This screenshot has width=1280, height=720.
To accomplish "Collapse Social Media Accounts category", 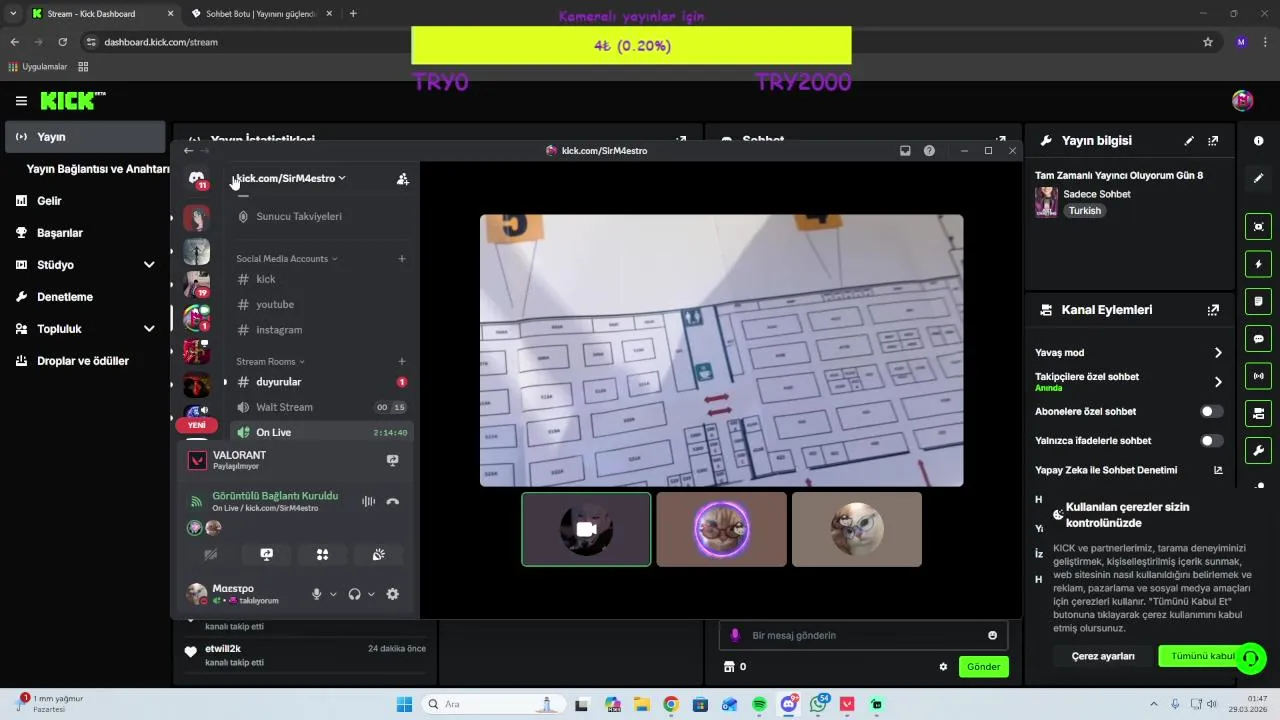I will coord(286,259).
